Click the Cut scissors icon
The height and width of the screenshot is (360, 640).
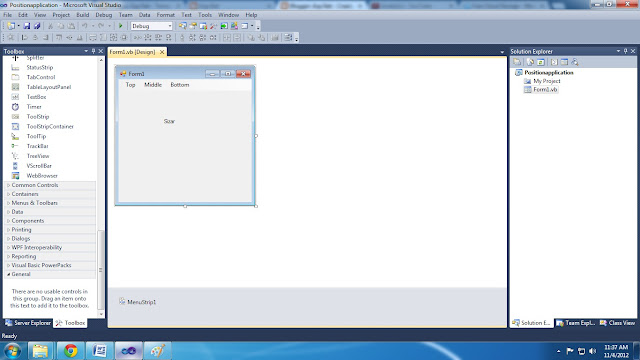[51, 26]
